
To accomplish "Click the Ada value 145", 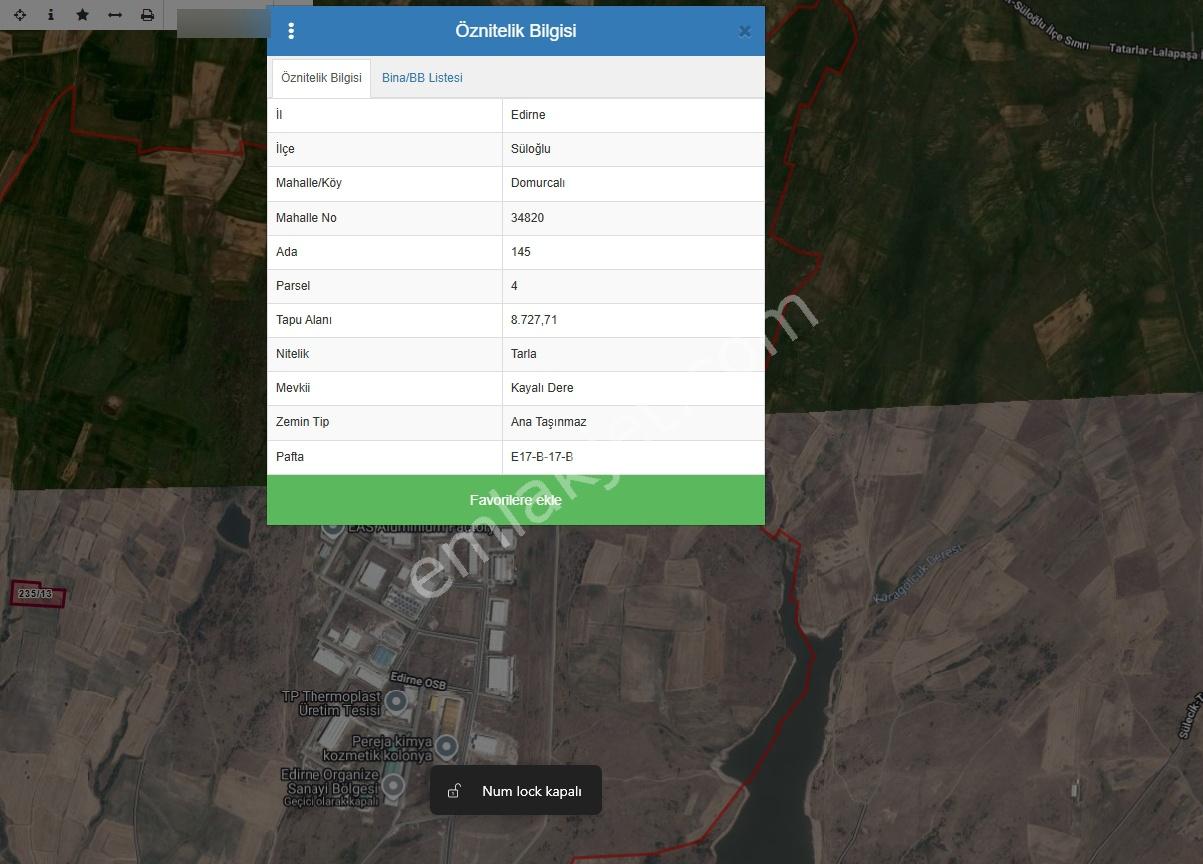I will point(520,252).
